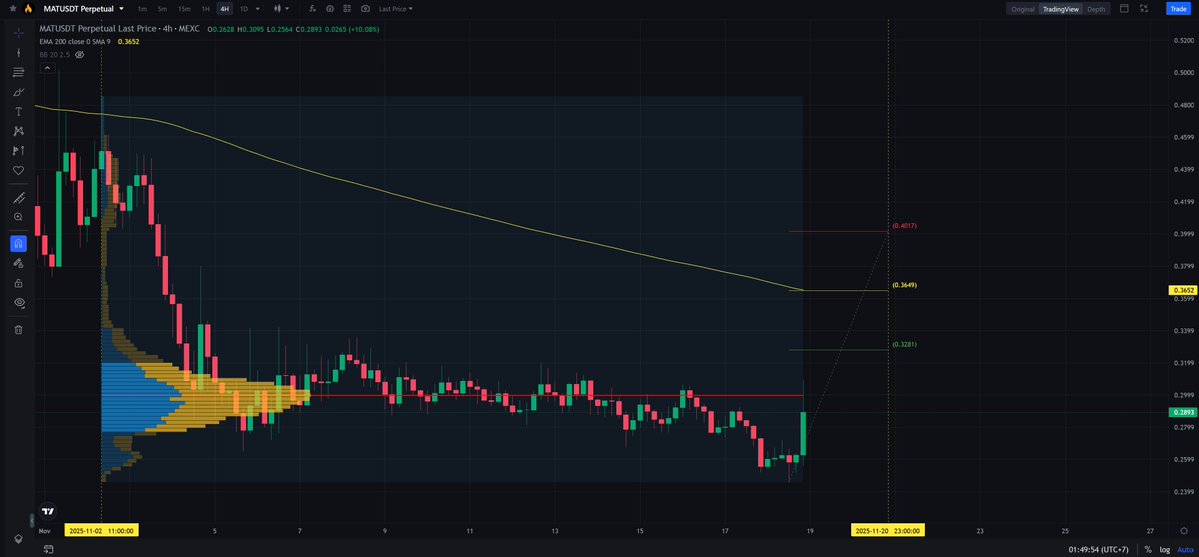Click the yellow (0.3649) price level label
The height and width of the screenshot is (557, 1199).
click(905, 285)
